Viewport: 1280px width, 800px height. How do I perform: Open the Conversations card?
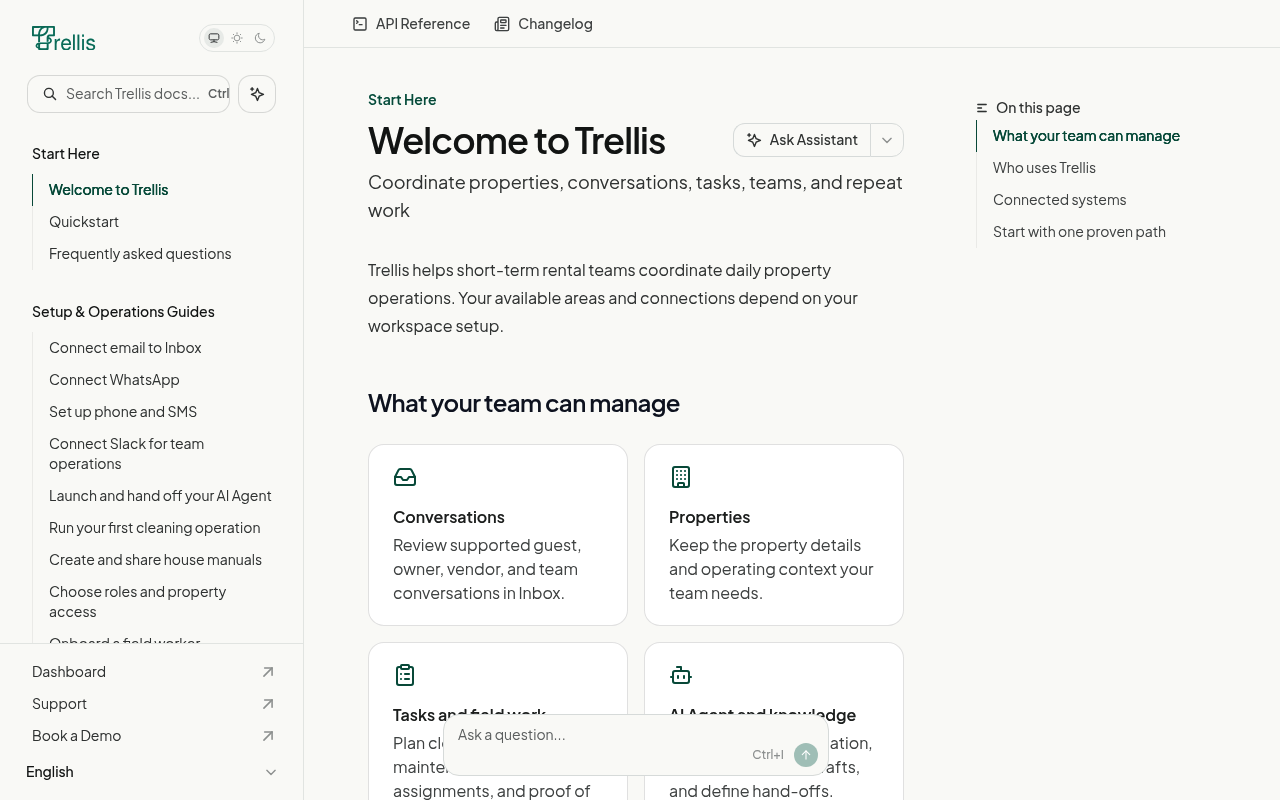tap(498, 535)
